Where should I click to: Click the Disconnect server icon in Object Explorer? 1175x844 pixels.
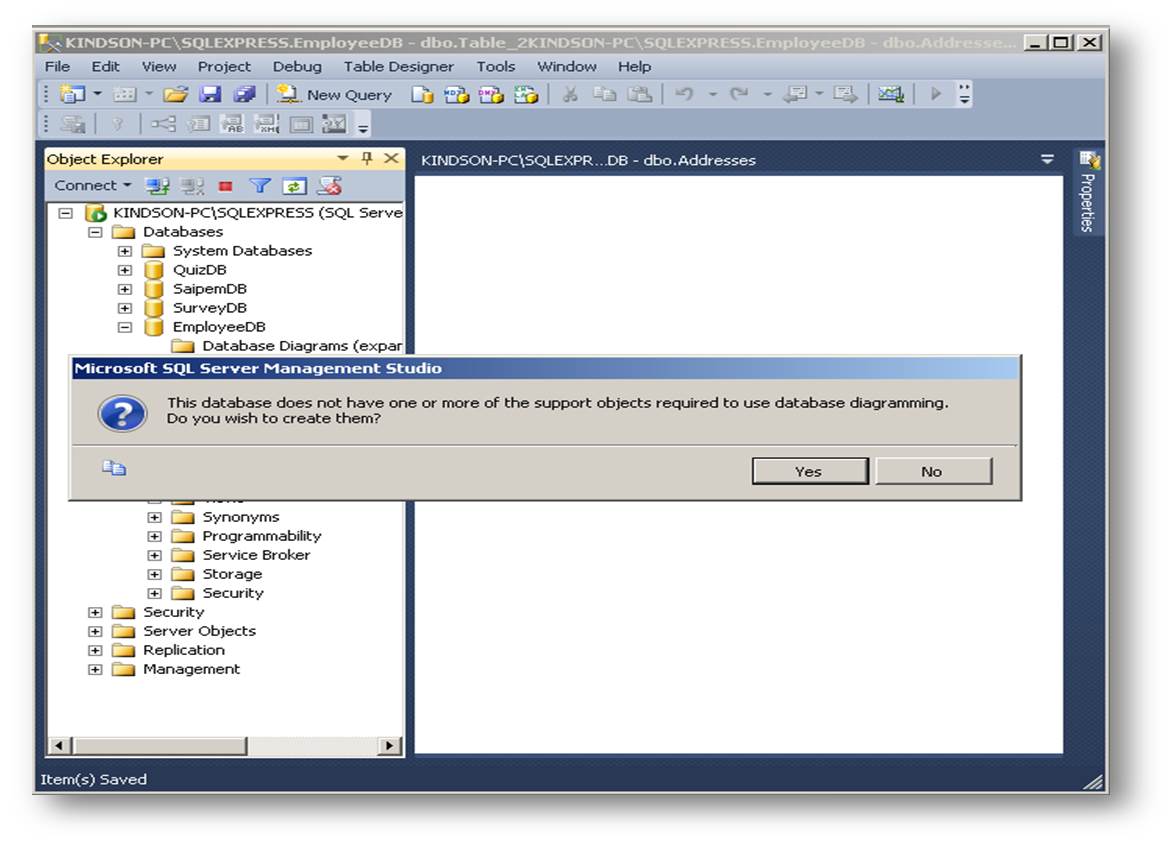(191, 185)
